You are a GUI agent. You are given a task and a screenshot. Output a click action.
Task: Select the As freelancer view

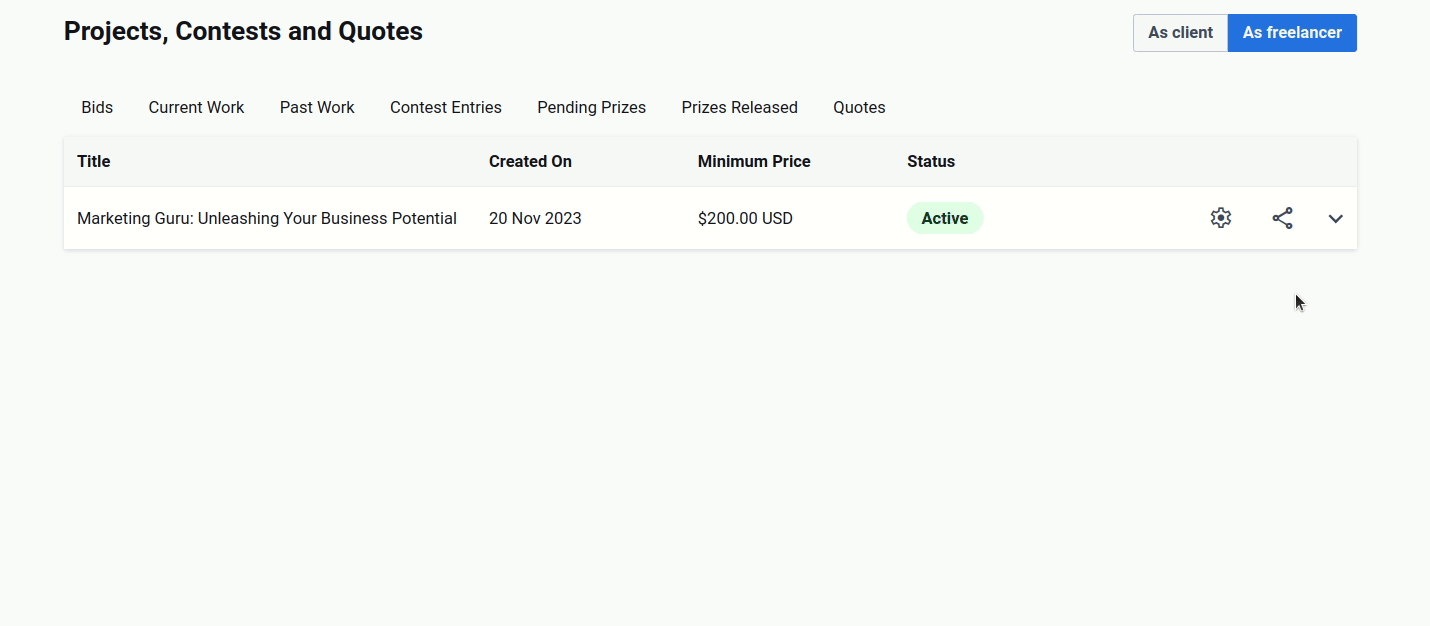click(1291, 33)
